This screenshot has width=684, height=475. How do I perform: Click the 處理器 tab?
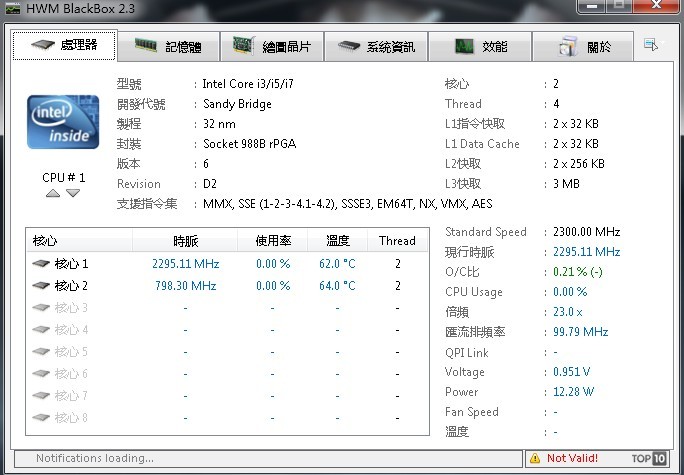(x=64, y=45)
